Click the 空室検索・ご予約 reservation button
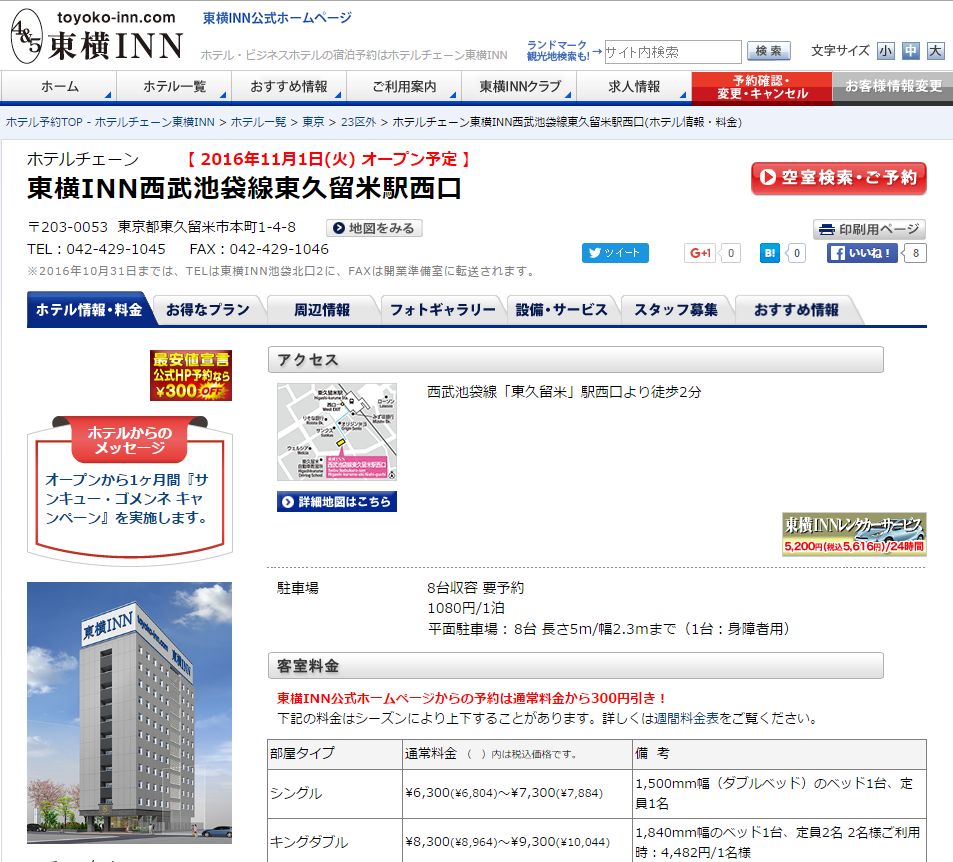 839,178
